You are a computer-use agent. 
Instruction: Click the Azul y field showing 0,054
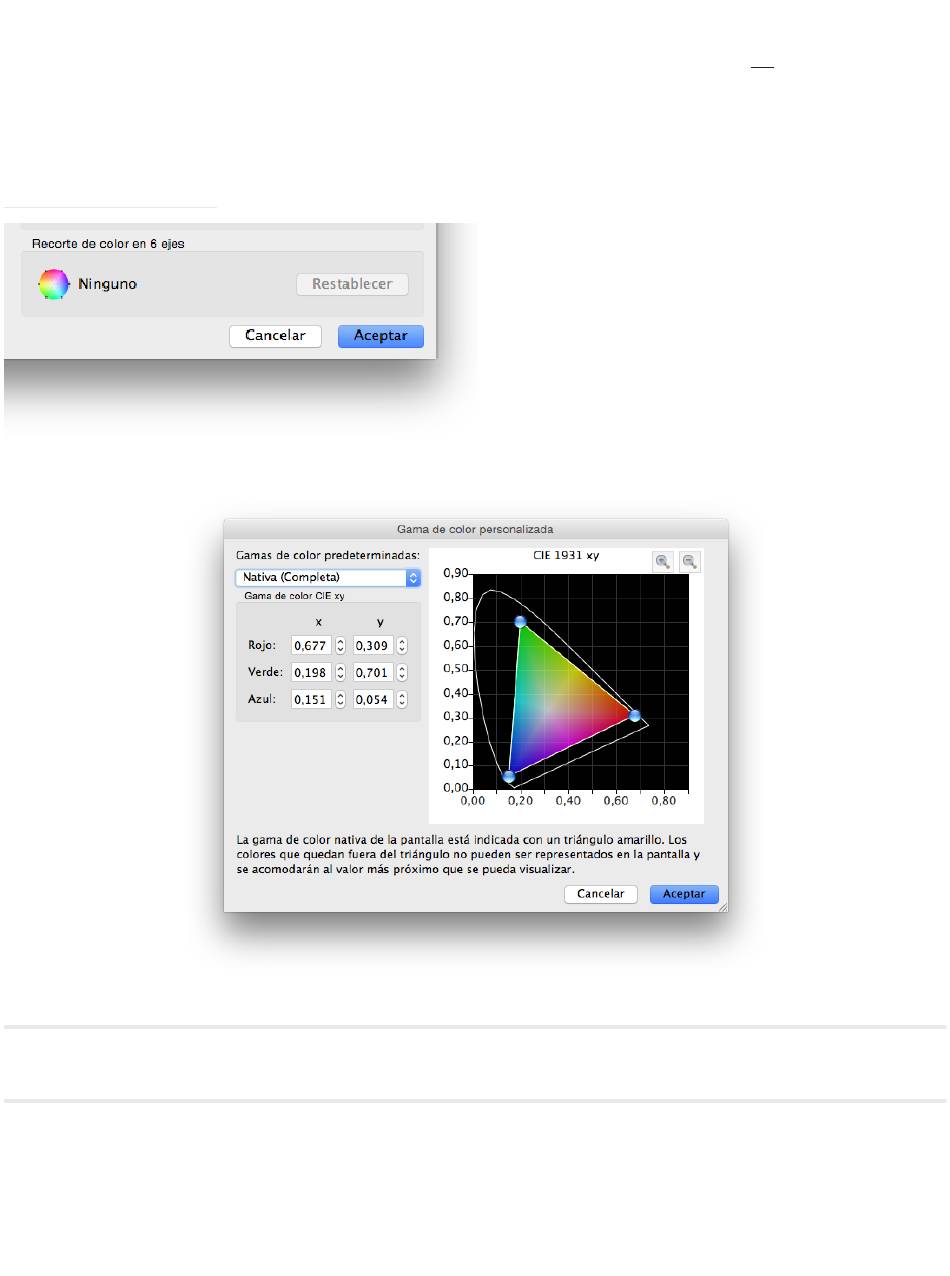pyautogui.click(x=373, y=700)
